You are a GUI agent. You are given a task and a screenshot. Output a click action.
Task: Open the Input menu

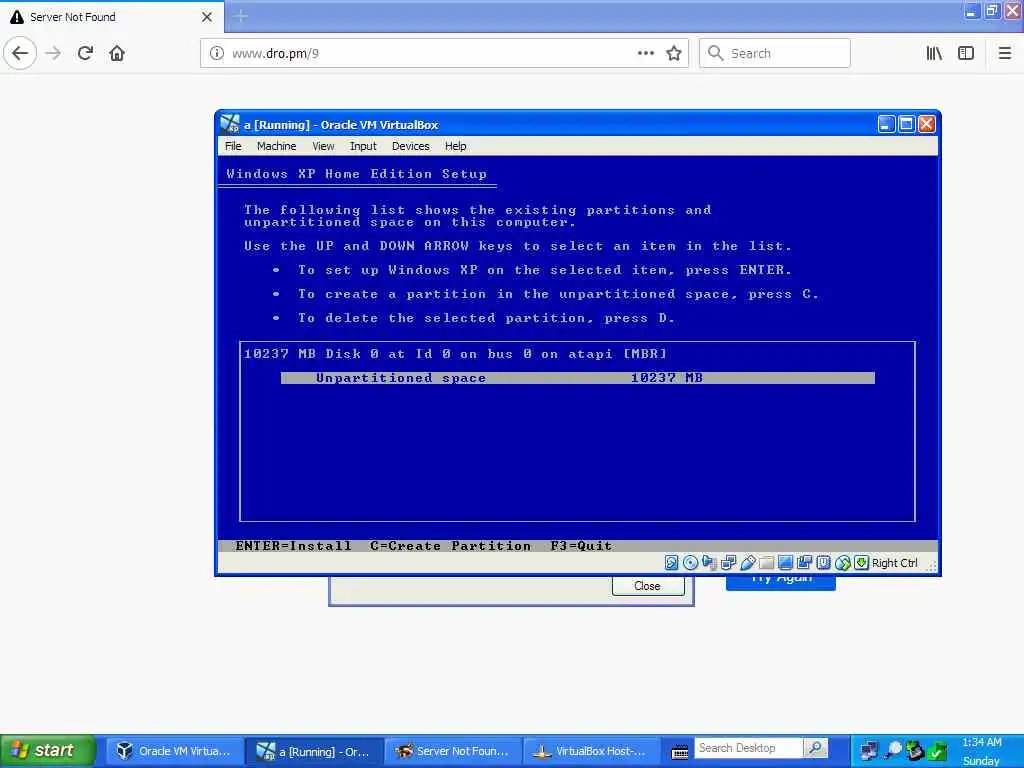363,146
